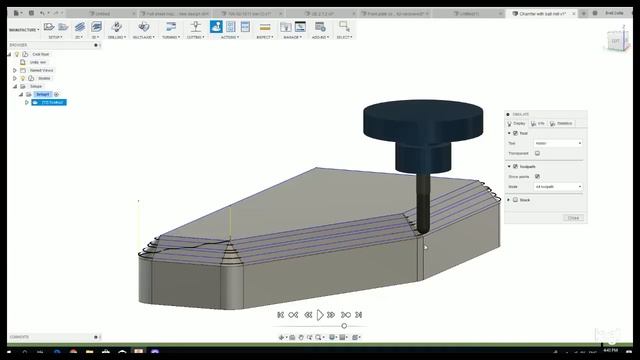640x360 pixels.
Task: Toggle the Transparent checkbox
Action: pyautogui.click(x=537, y=153)
